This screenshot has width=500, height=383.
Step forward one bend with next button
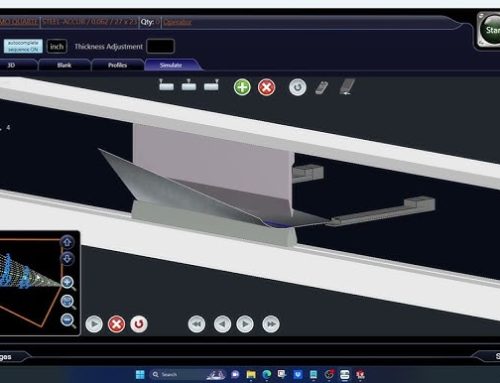245,324
